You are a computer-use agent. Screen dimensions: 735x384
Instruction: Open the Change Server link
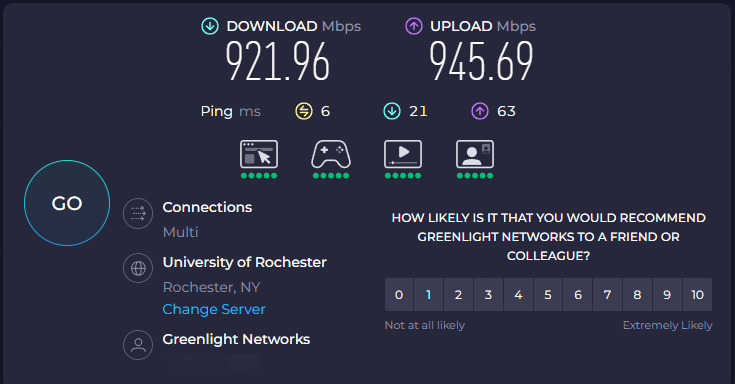click(214, 309)
